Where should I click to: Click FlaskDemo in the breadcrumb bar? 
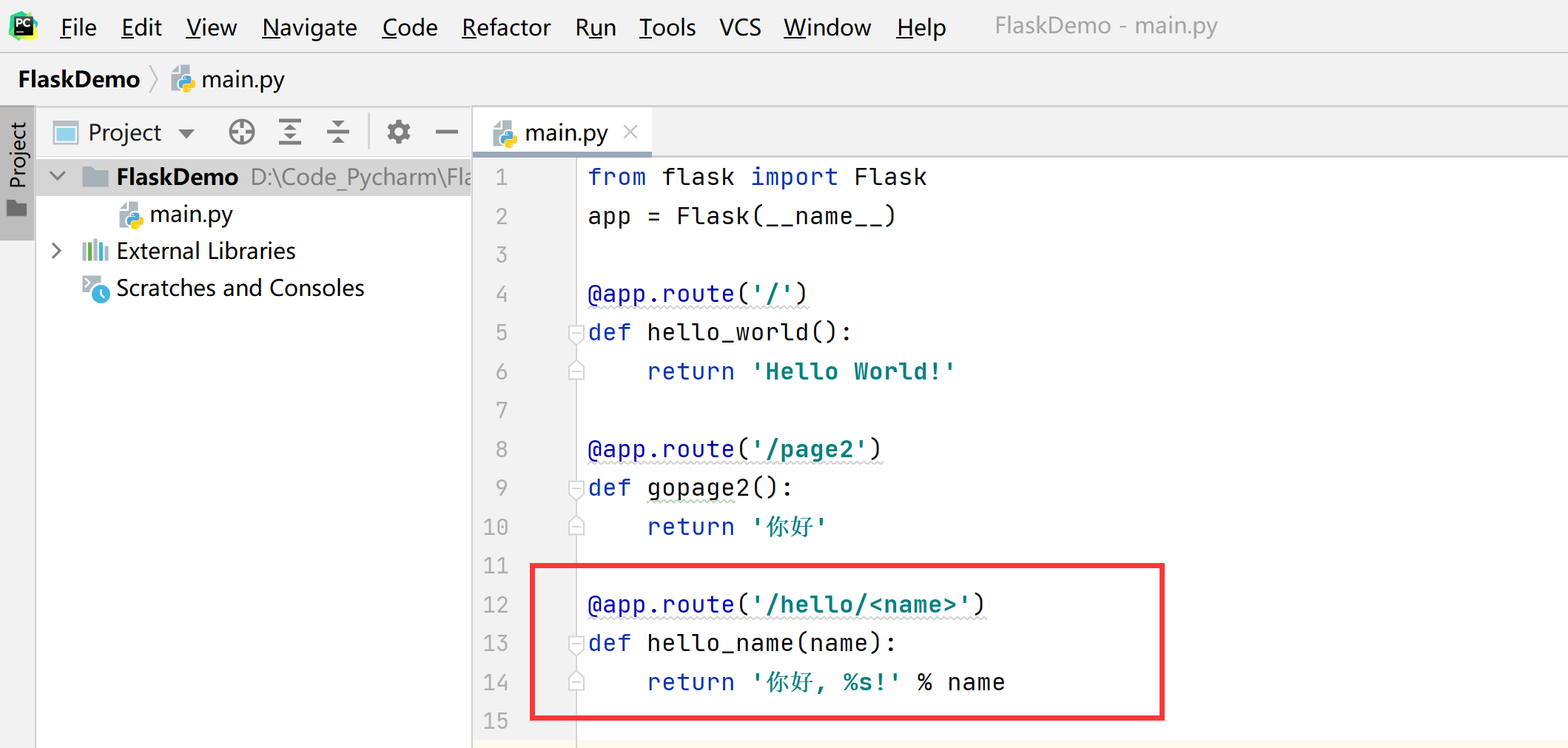click(x=79, y=79)
